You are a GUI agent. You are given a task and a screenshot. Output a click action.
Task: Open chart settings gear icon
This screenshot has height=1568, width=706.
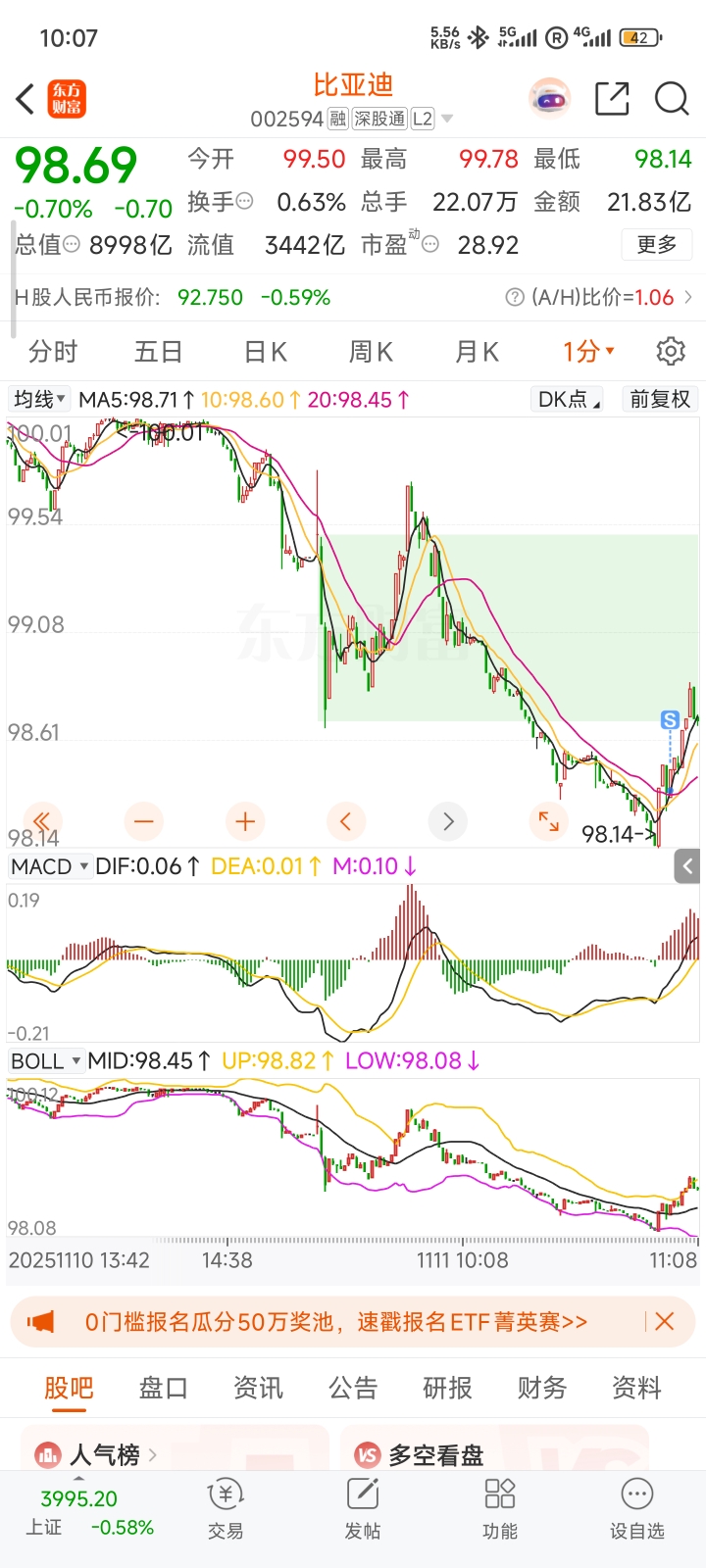671,351
